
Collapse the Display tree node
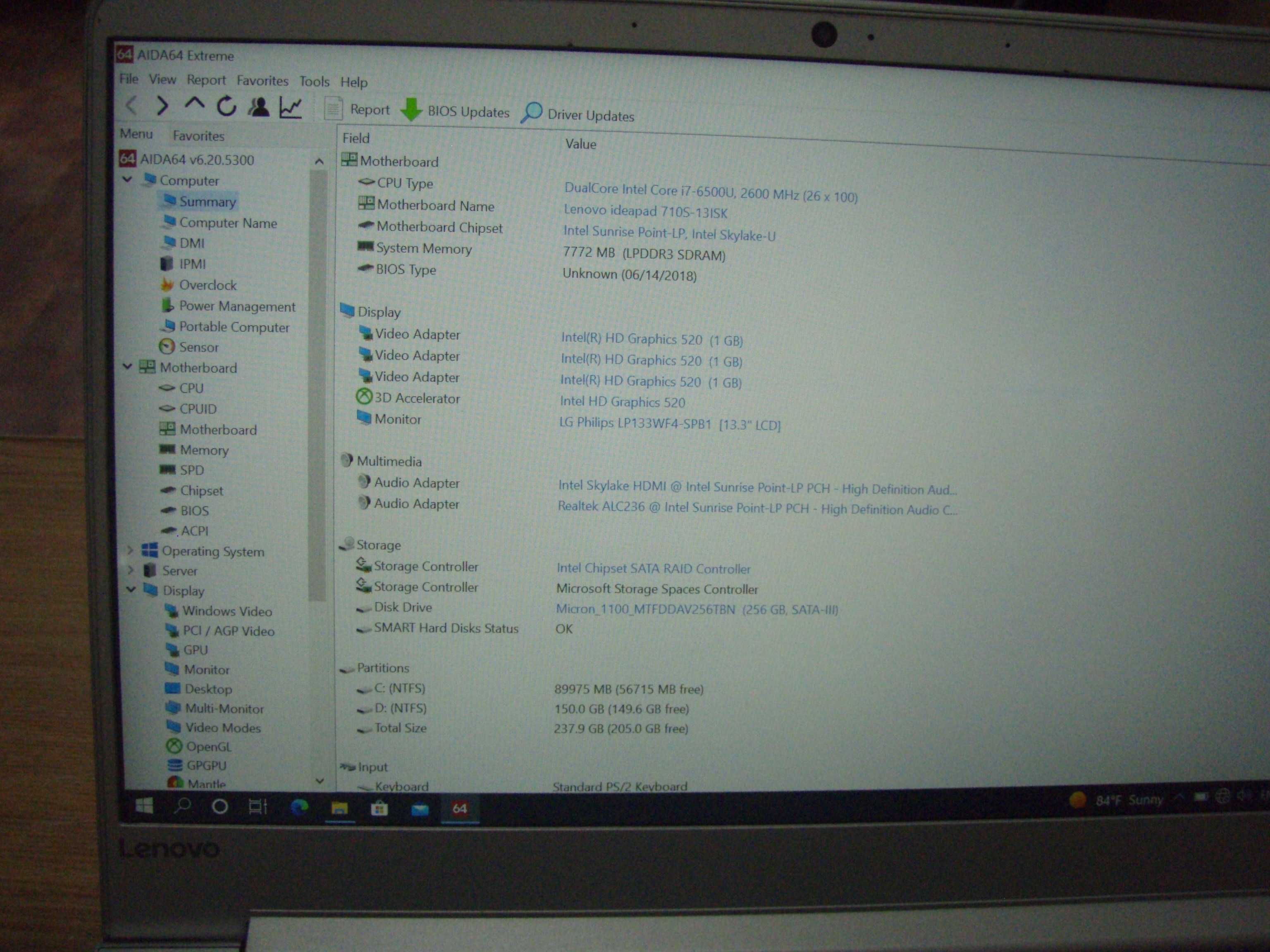(131, 589)
